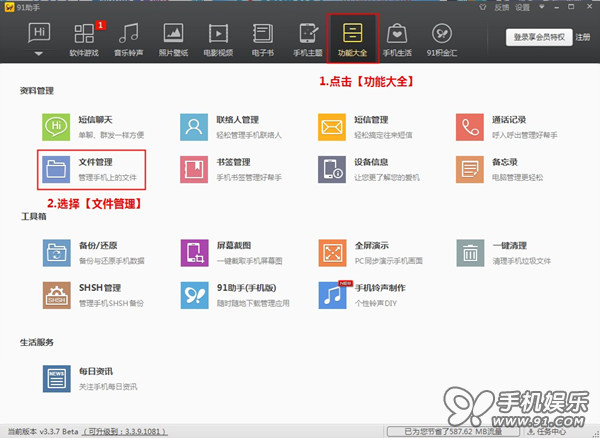Click the 通话记录 call log icon

pyautogui.click(x=470, y=127)
